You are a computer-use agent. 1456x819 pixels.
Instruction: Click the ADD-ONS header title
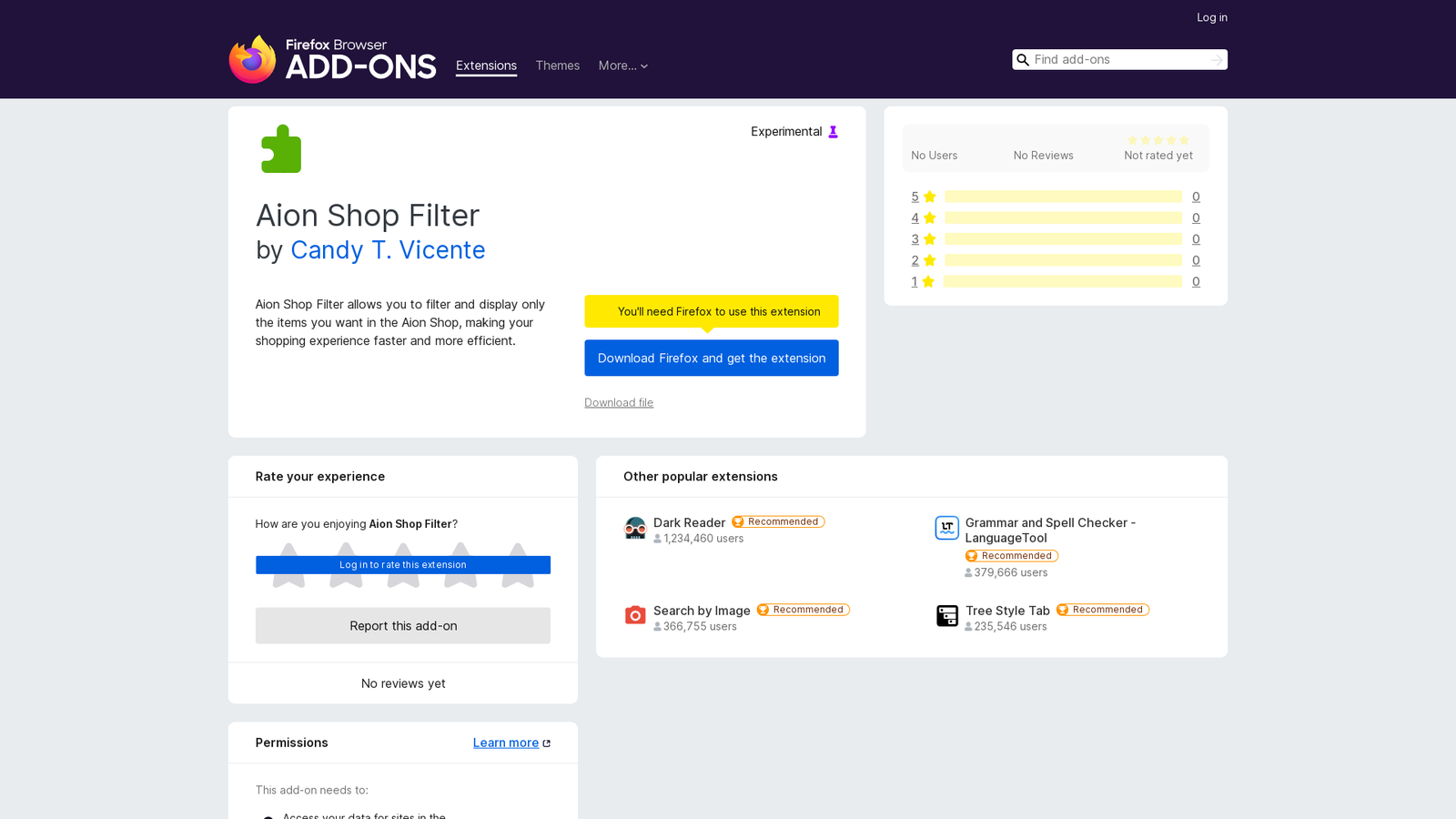360,66
